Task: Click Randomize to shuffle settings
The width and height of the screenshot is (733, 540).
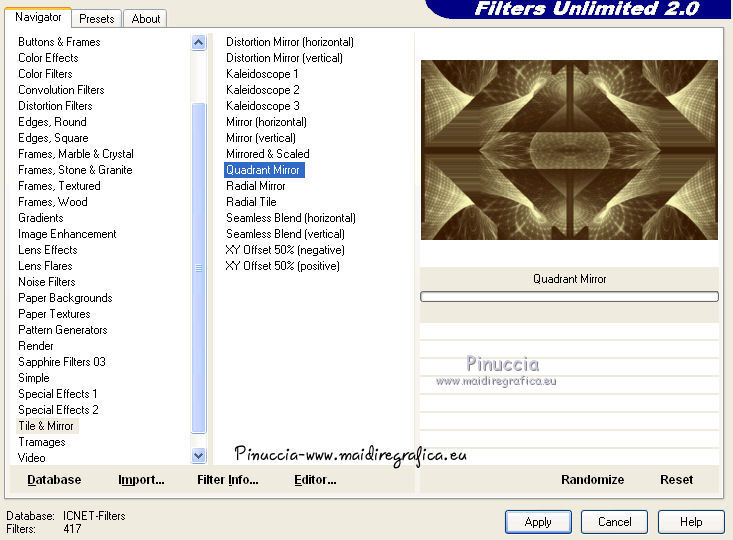Action: pos(592,480)
